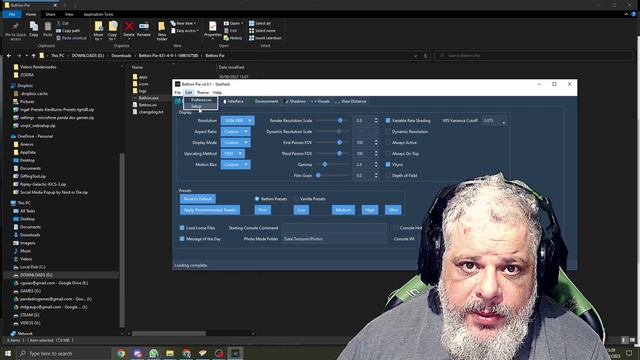Toggle Variable Rate Shading checkbox
The width and height of the screenshot is (640, 360).
pyautogui.click(x=388, y=120)
